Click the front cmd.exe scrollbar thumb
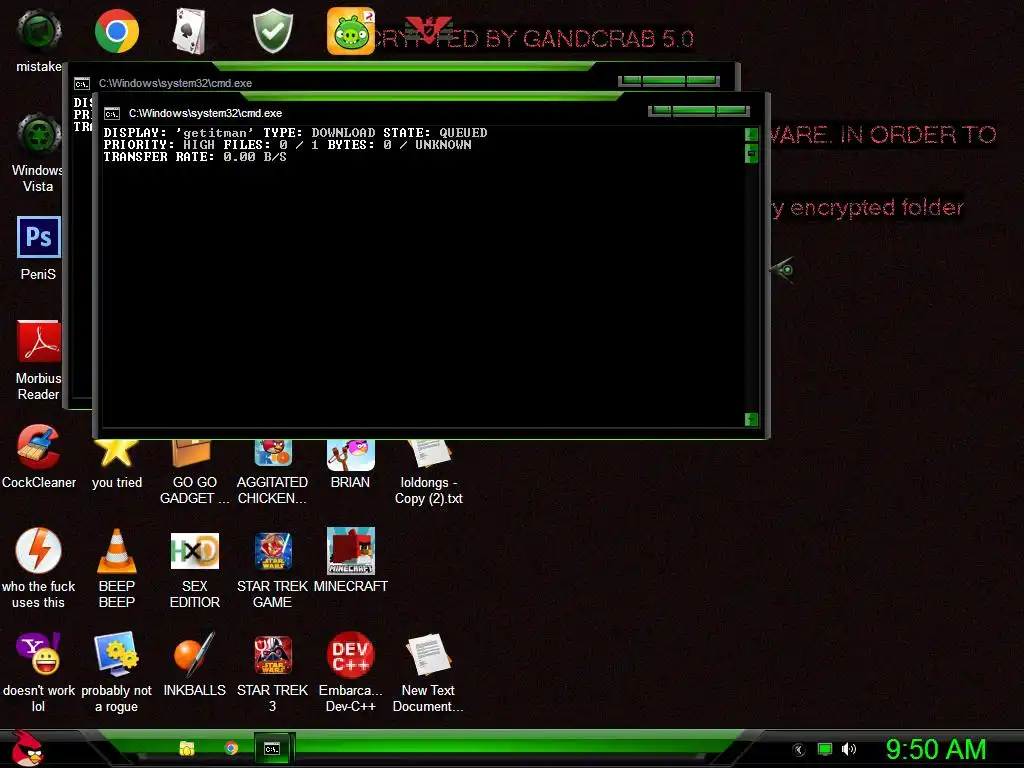 coord(751,153)
